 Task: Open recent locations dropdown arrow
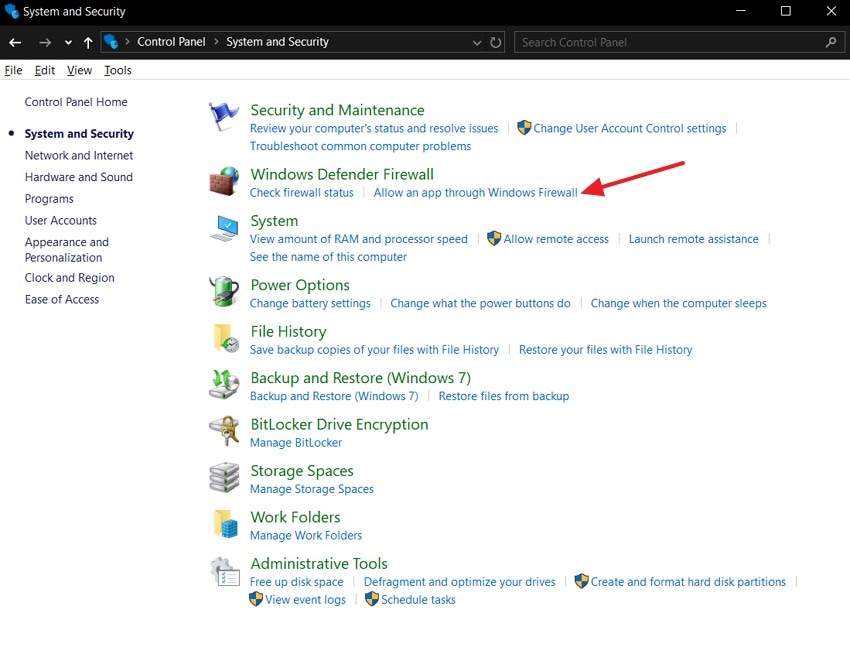coord(68,42)
